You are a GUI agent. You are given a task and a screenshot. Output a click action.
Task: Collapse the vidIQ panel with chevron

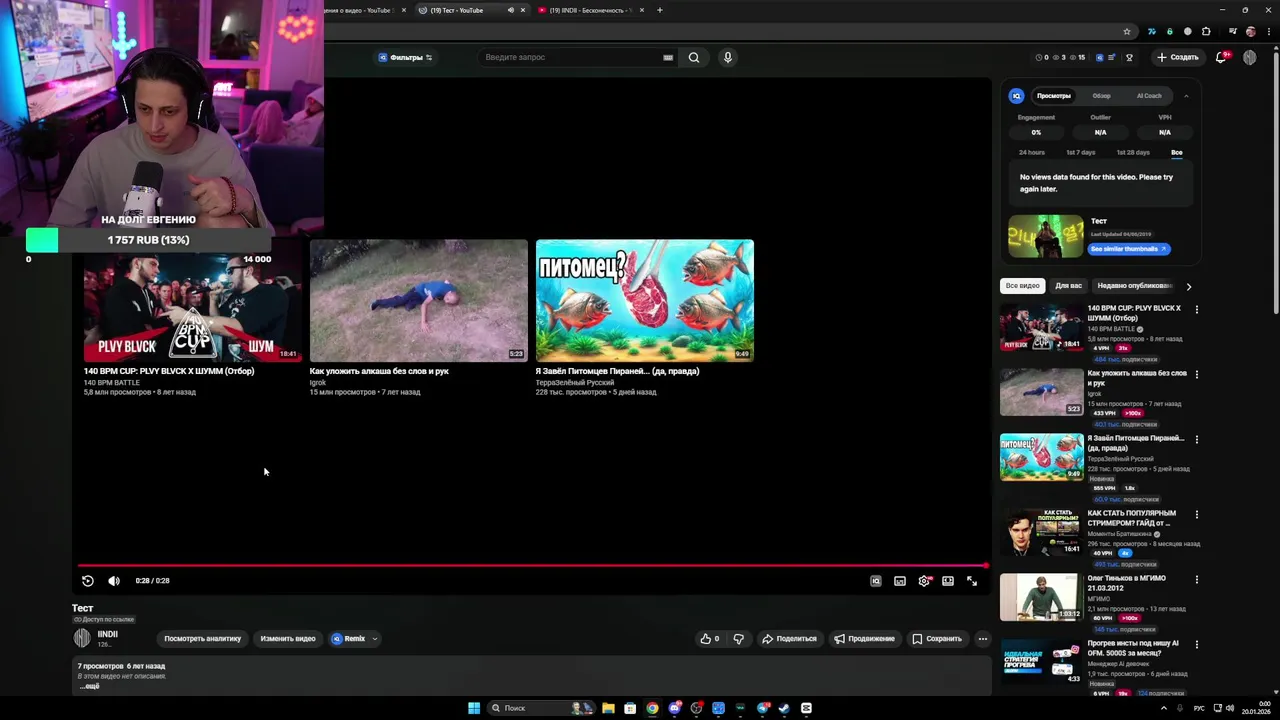1186,96
